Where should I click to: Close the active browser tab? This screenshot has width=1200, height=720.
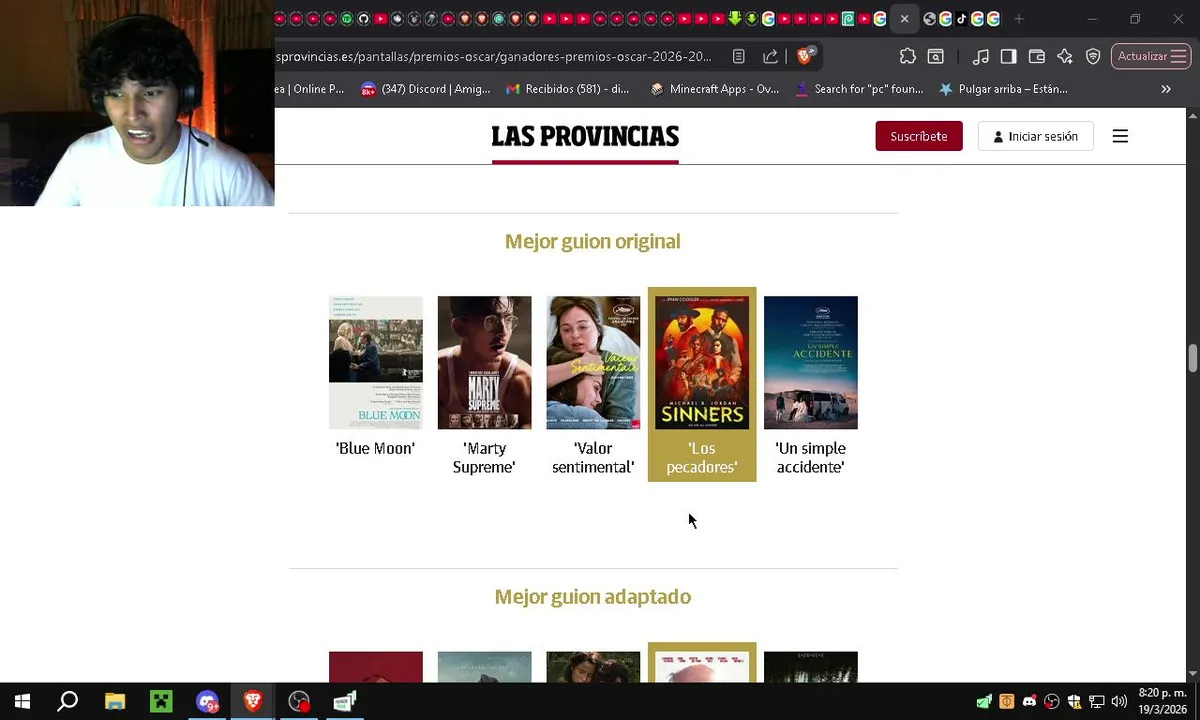coord(904,18)
